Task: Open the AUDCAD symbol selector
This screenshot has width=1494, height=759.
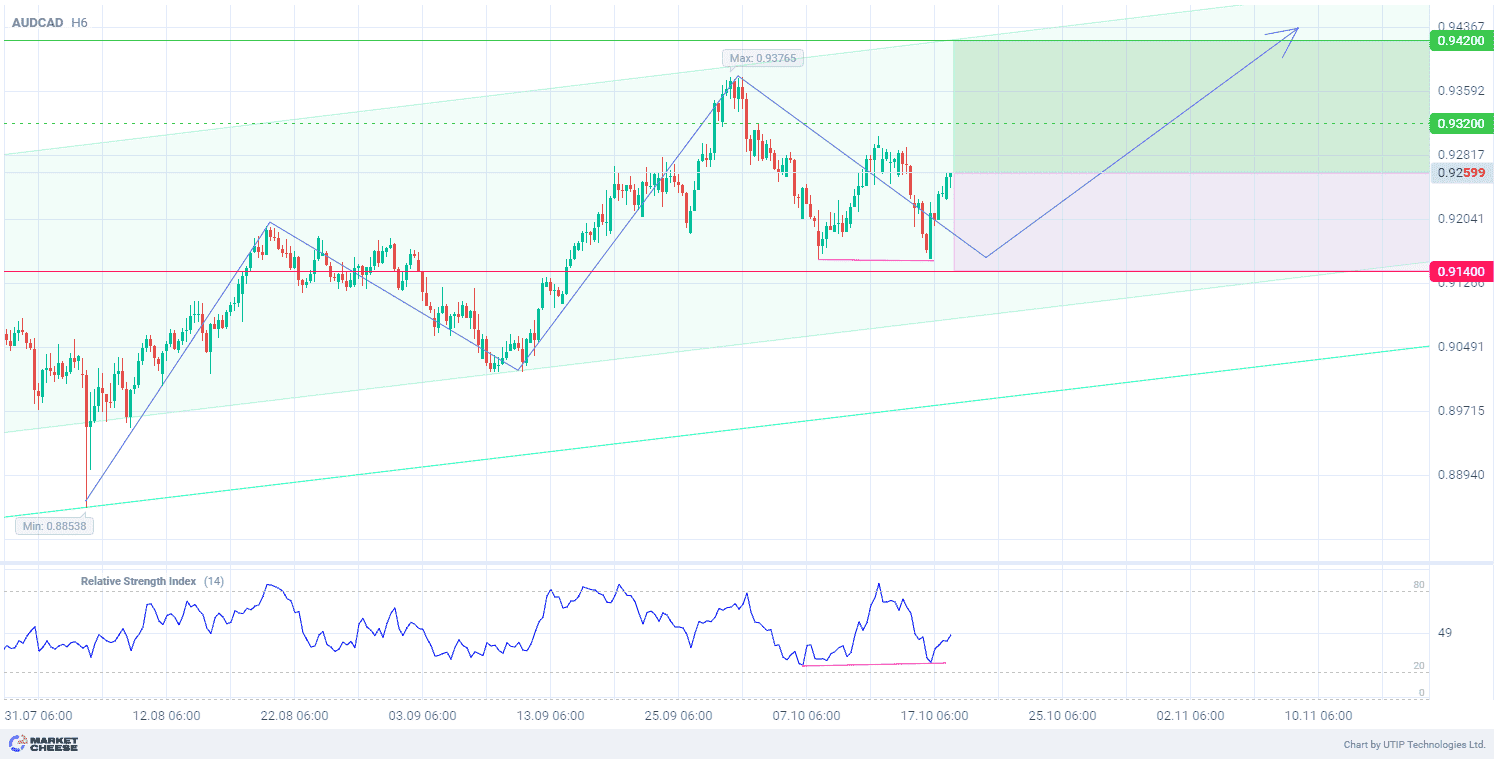Action: coord(34,22)
